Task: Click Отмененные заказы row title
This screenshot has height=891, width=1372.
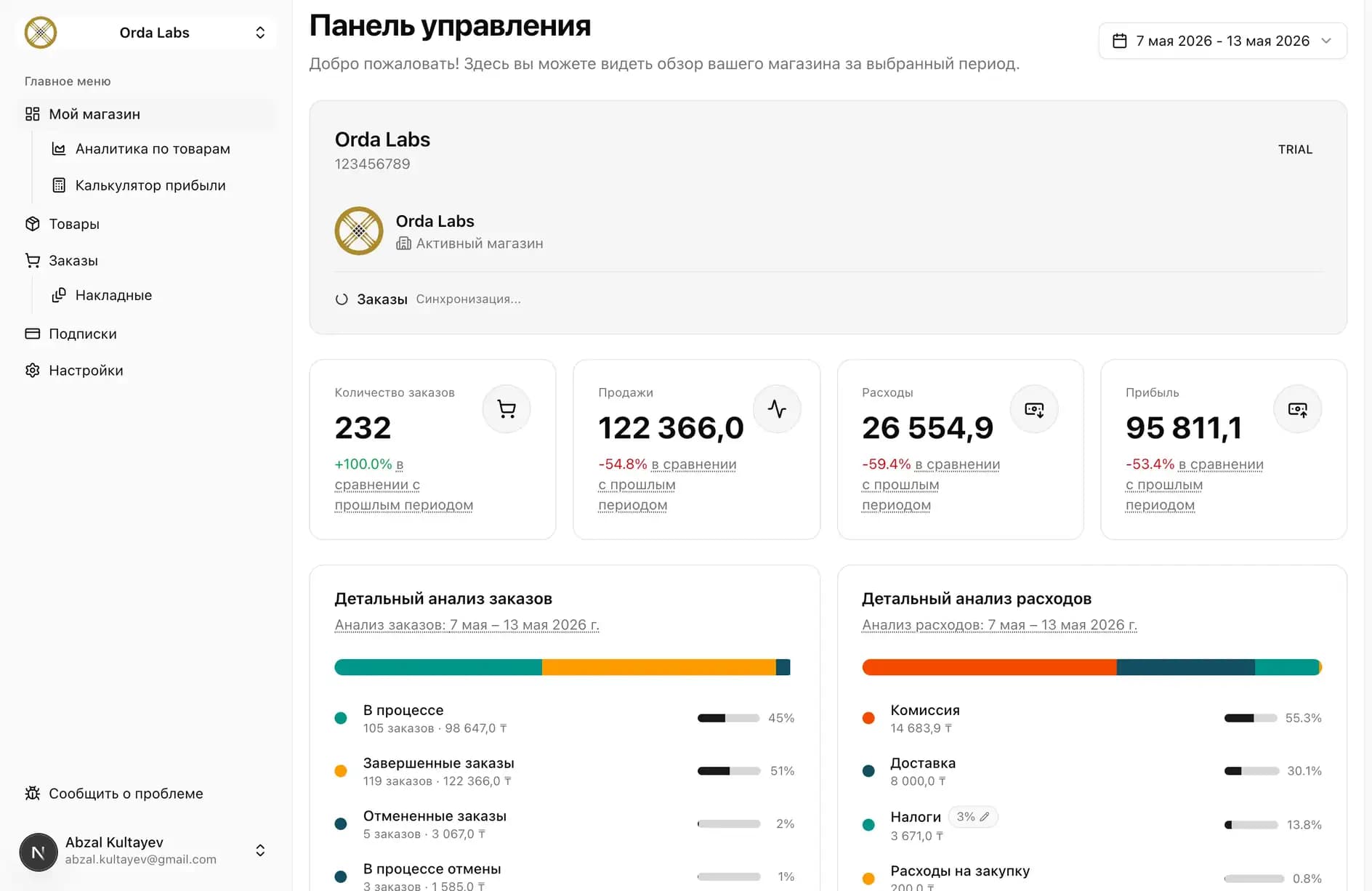Action: (x=435, y=816)
